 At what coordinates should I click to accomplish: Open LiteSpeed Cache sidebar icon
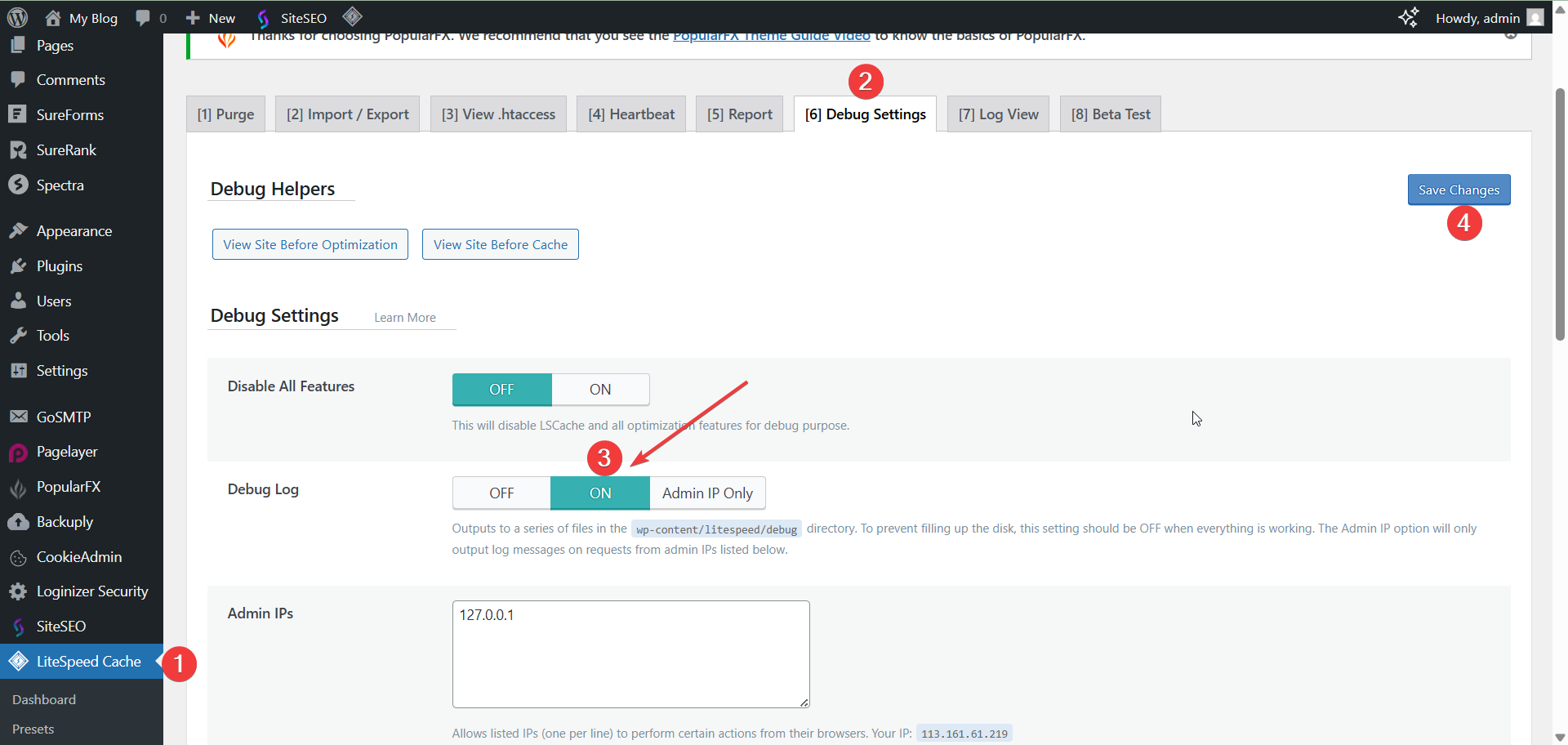pos(18,661)
